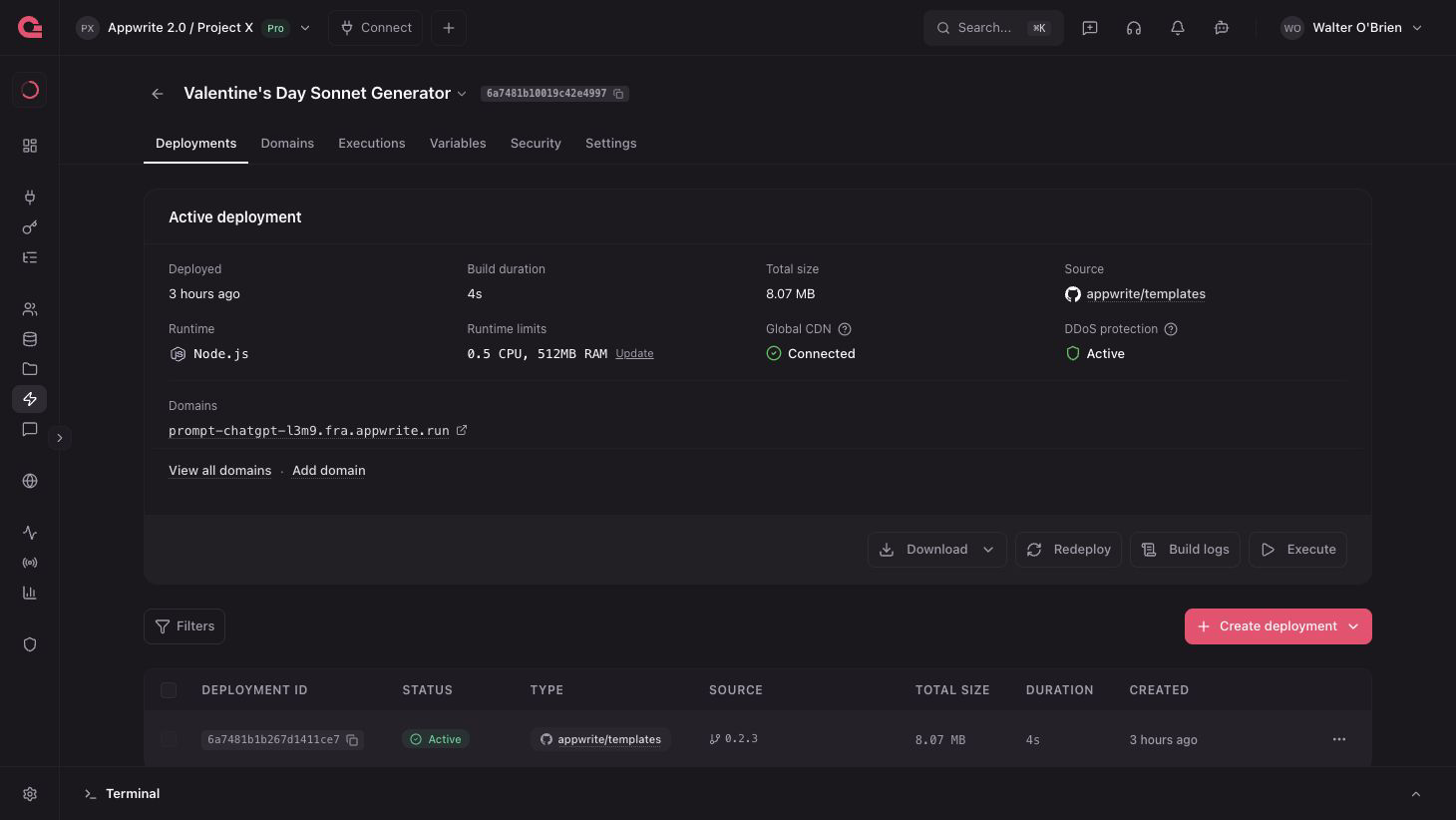Open the notifications bell

[x=1178, y=28]
